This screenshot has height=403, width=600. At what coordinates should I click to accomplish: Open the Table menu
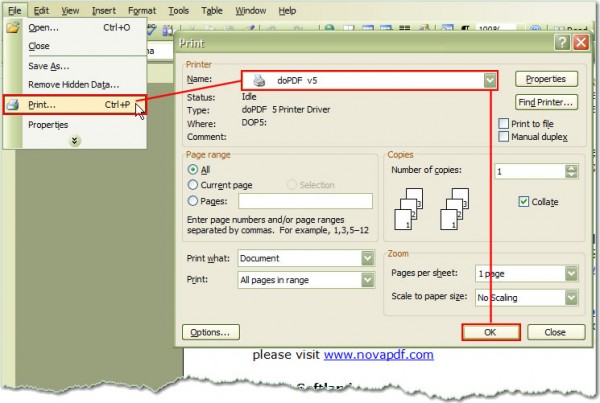[212, 11]
